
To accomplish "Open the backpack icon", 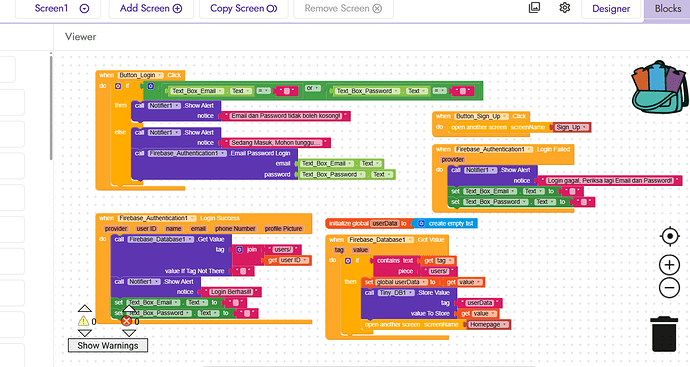I will pos(660,87).
